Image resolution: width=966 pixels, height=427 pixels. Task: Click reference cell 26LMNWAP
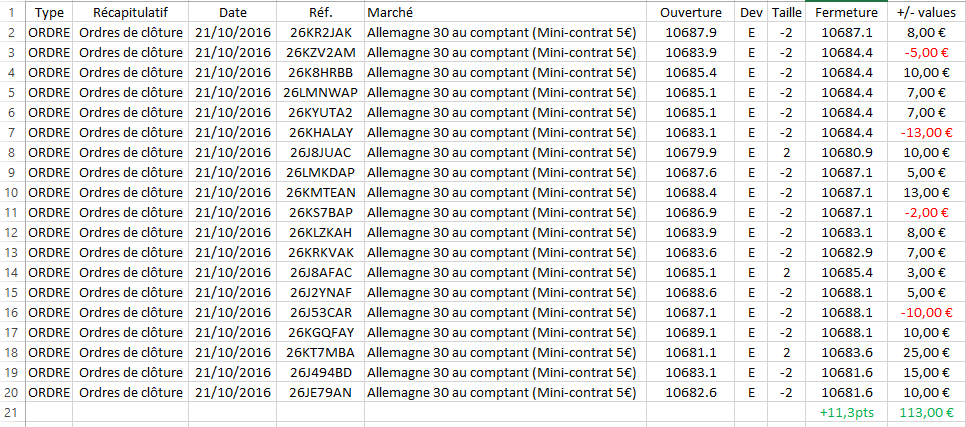pos(320,92)
